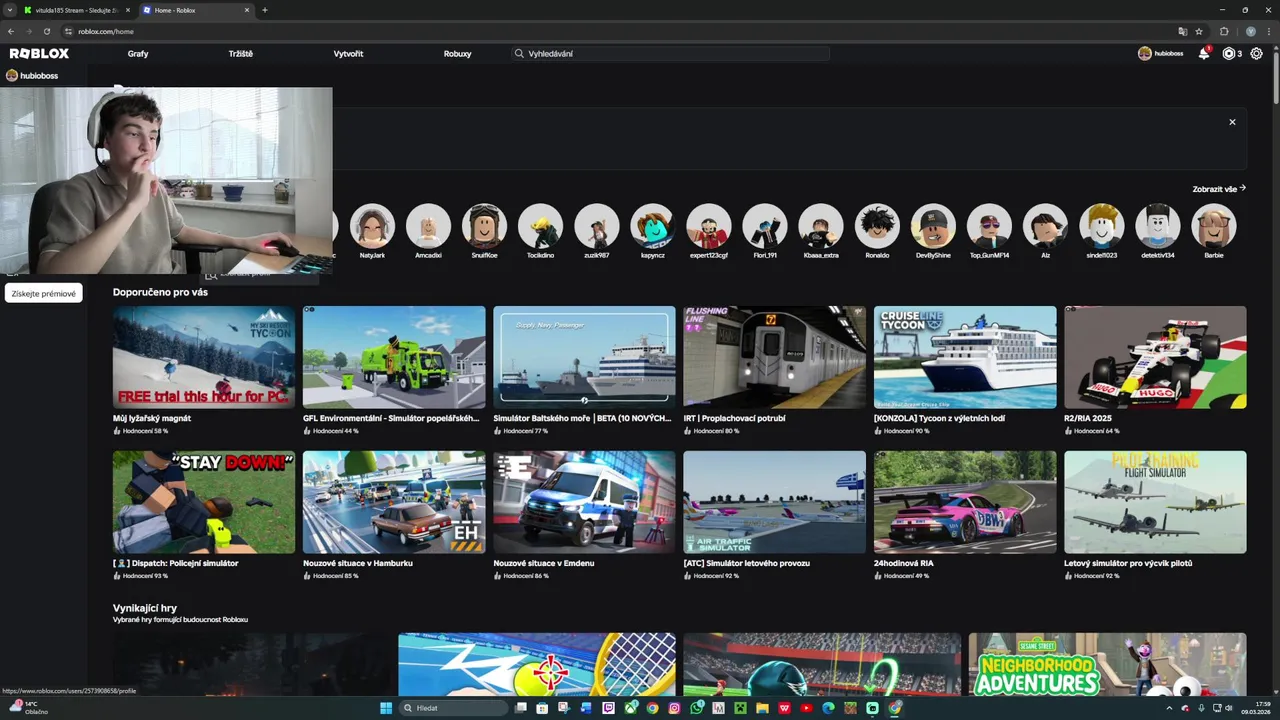Open Chrome extensions puzzle icon
The height and width of the screenshot is (720, 1280).
[x=1224, y=31]
